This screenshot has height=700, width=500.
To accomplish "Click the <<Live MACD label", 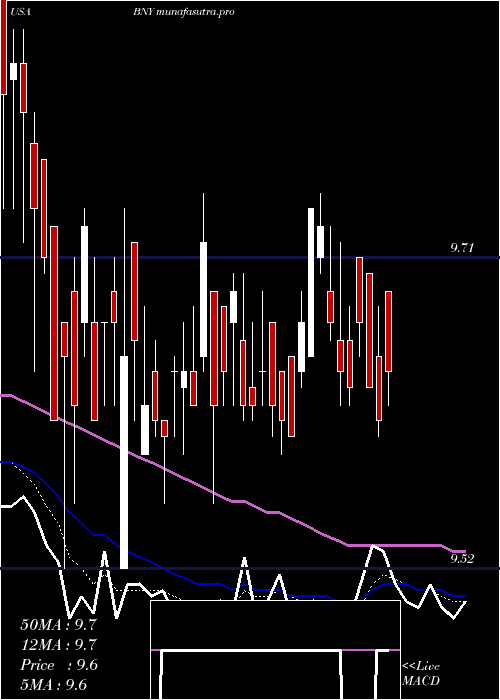I will [x=421, y=674].
